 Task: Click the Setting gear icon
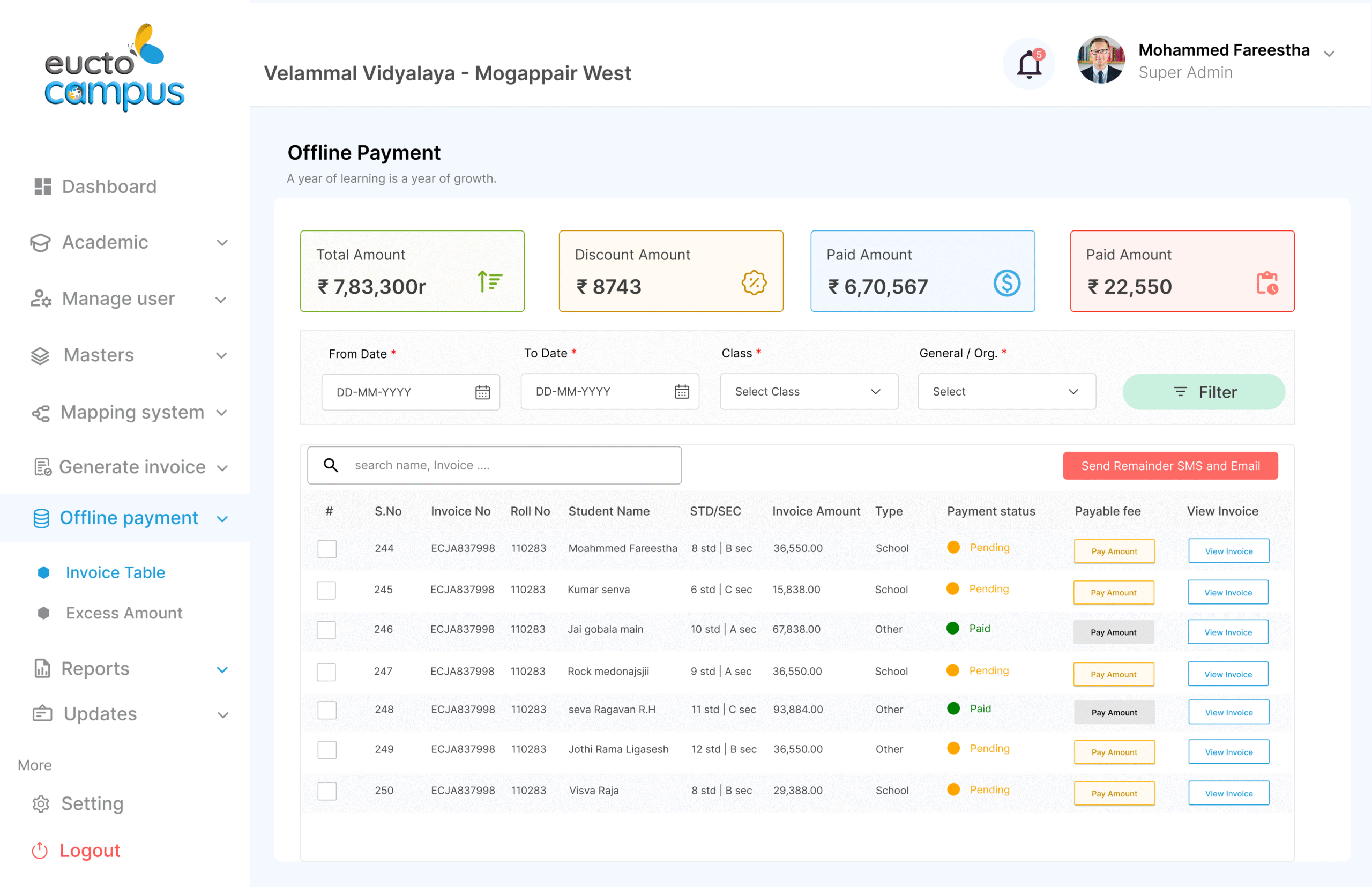[41, 803]
